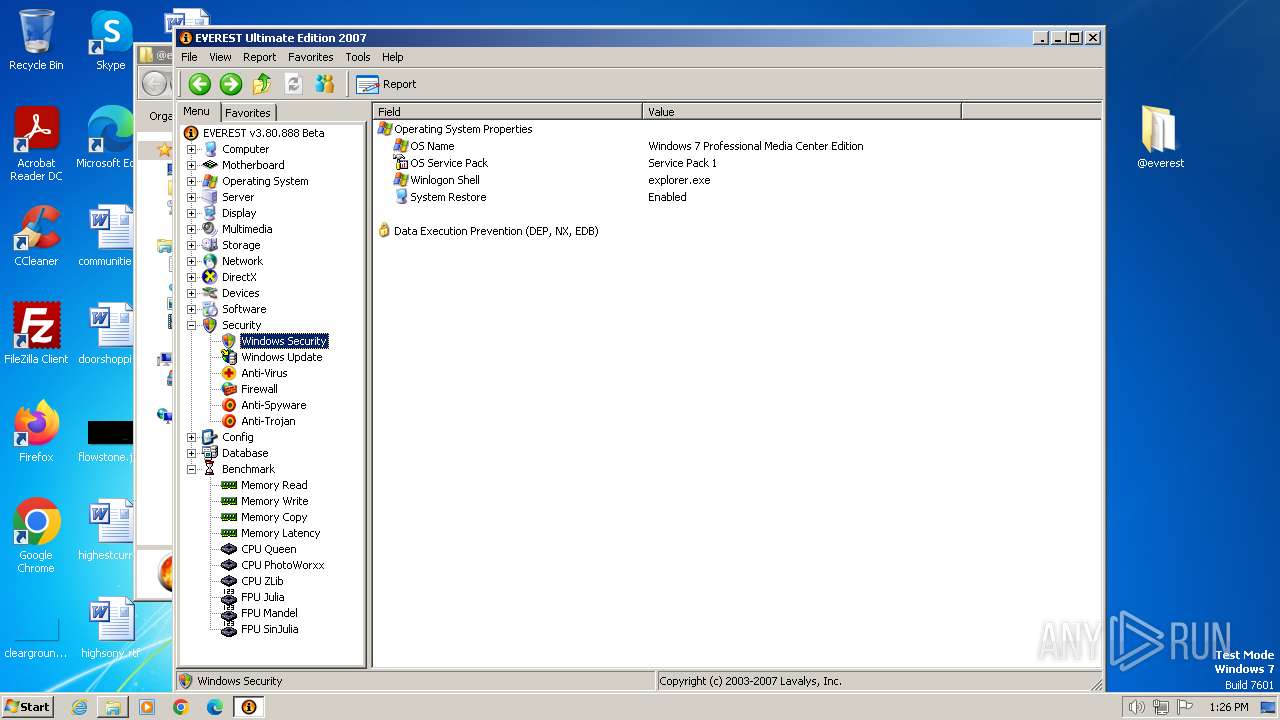Open the @everest folder on desktop
1280x720 pixels.
[x=1160, y=138]
